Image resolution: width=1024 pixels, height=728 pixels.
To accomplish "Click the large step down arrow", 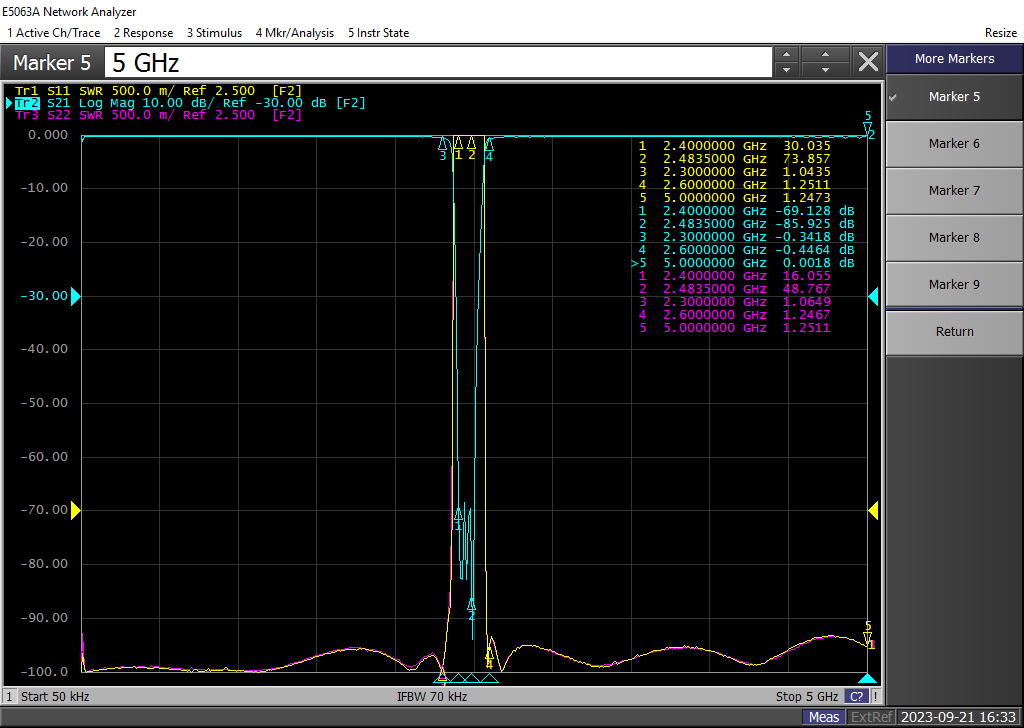I will (826, 70).
